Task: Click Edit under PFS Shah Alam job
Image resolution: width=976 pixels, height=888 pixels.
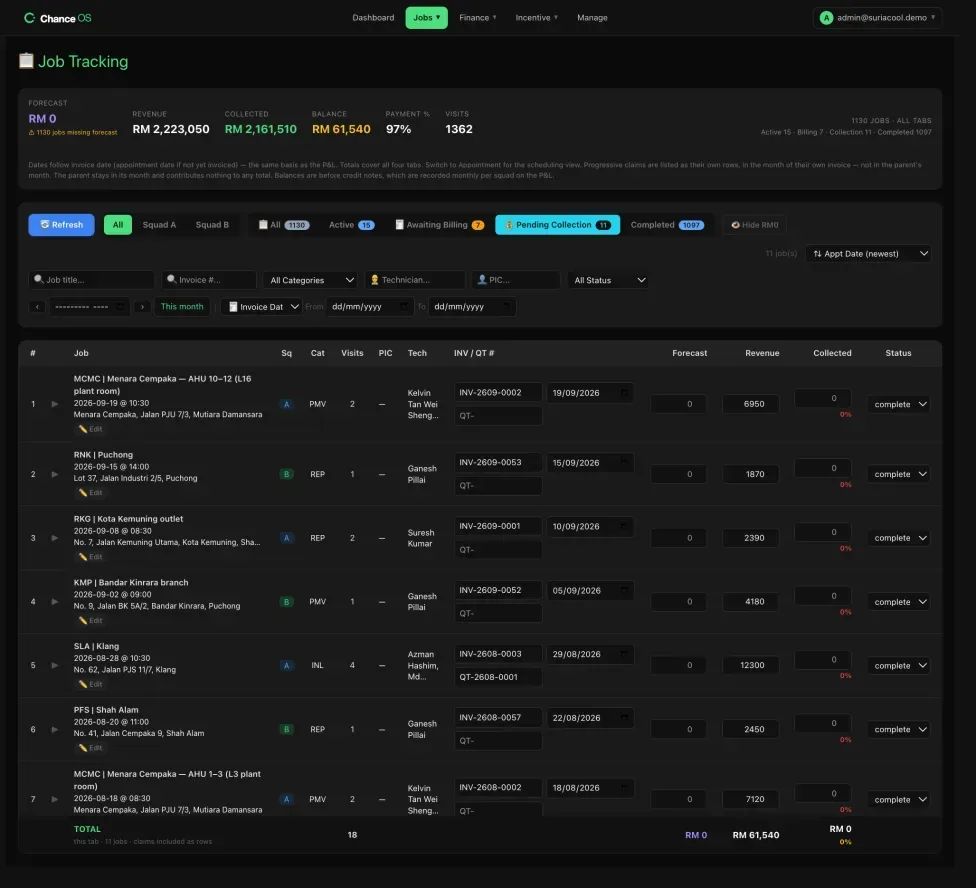Action: (90, 748)
